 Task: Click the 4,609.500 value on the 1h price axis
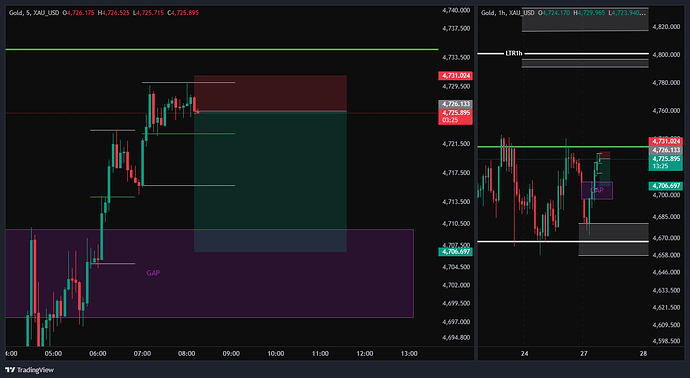[x=666, y=325]
